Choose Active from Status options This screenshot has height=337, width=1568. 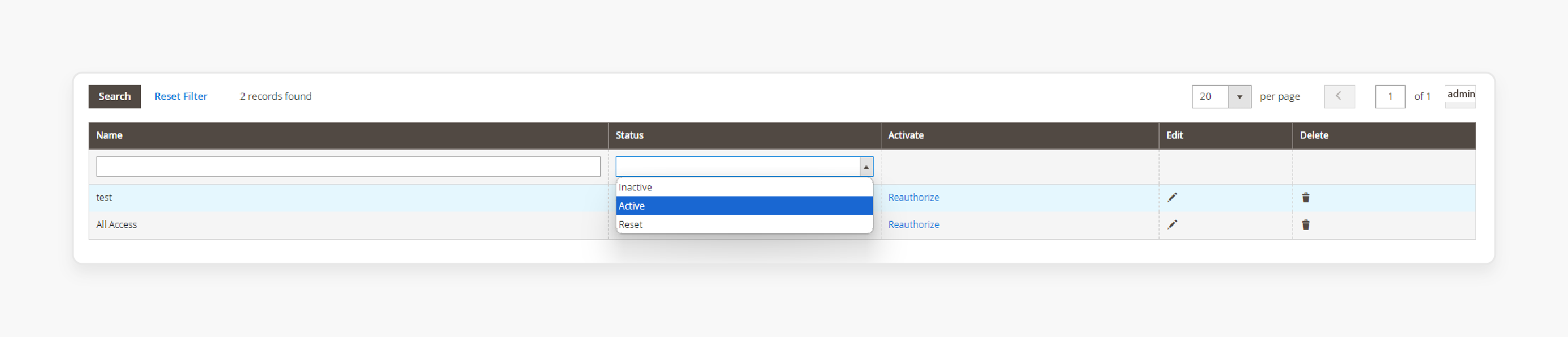pyautogui.click(x=744, y=206)
